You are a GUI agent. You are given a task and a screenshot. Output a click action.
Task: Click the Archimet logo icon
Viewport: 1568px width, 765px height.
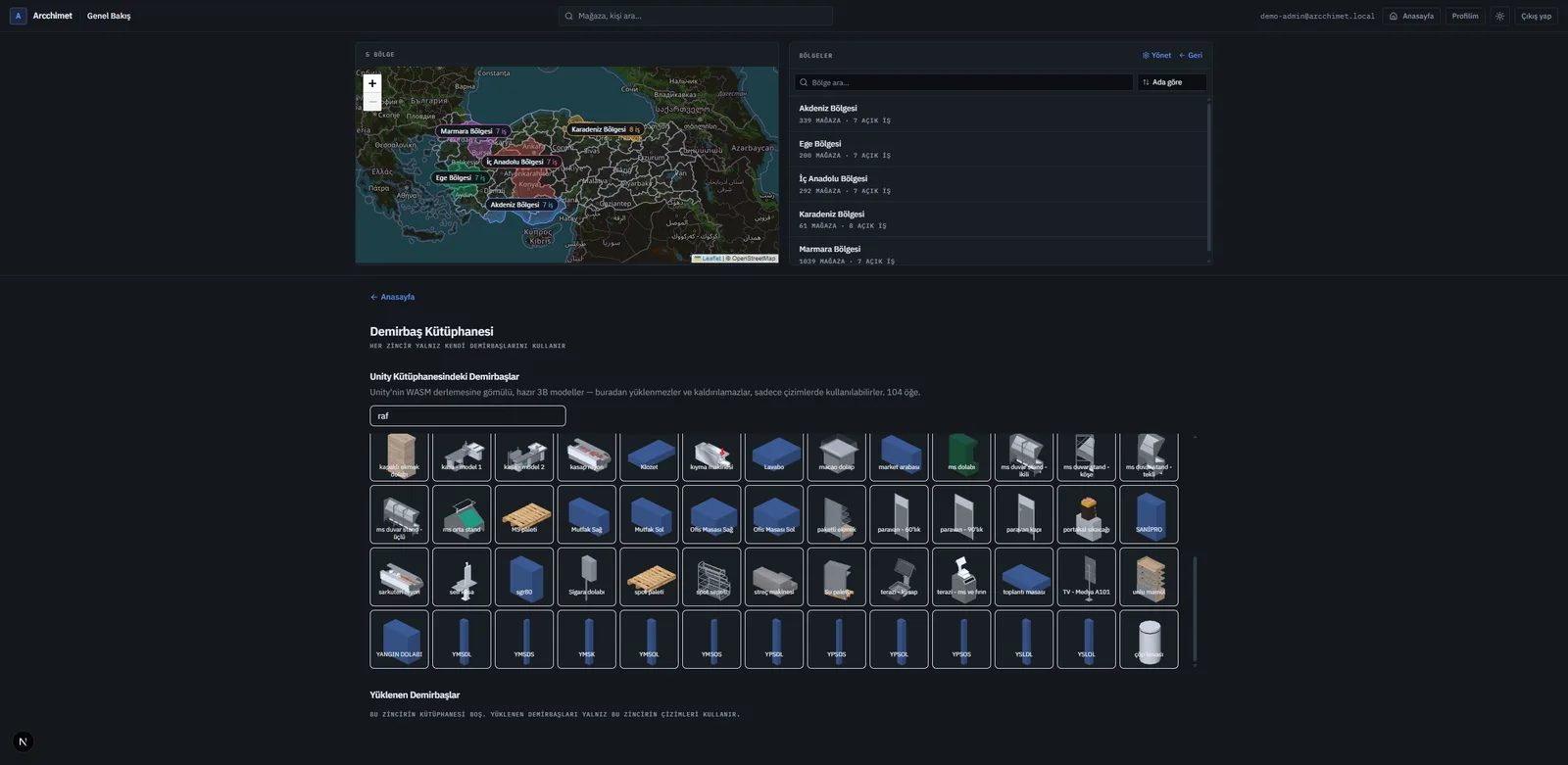pos(18,16)
